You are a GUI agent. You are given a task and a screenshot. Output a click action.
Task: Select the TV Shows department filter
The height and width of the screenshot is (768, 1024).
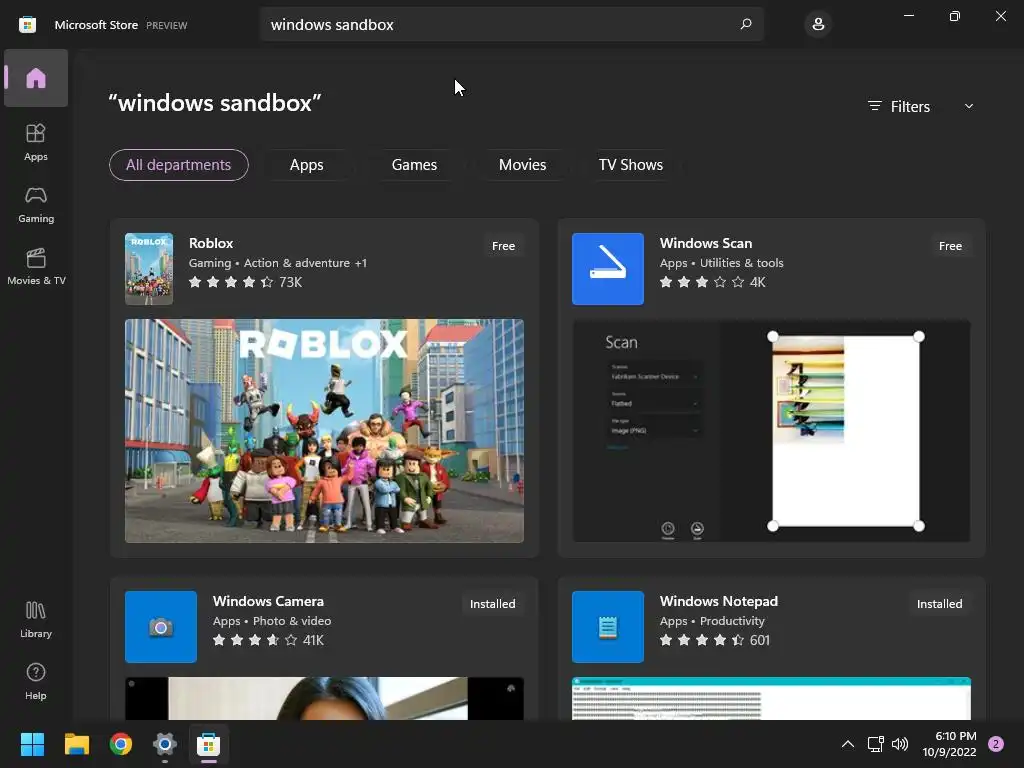630,165
